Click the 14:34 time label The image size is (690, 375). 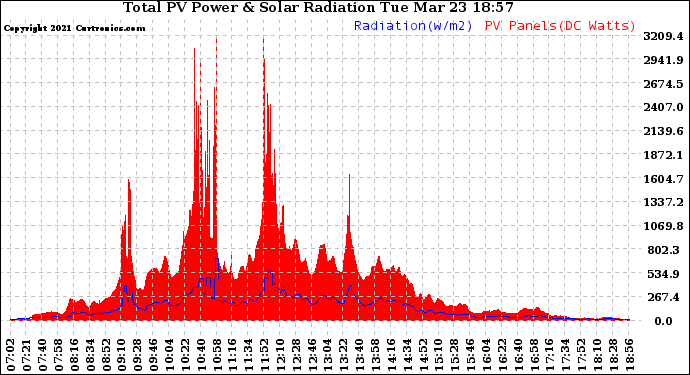(x=407, y=355)
